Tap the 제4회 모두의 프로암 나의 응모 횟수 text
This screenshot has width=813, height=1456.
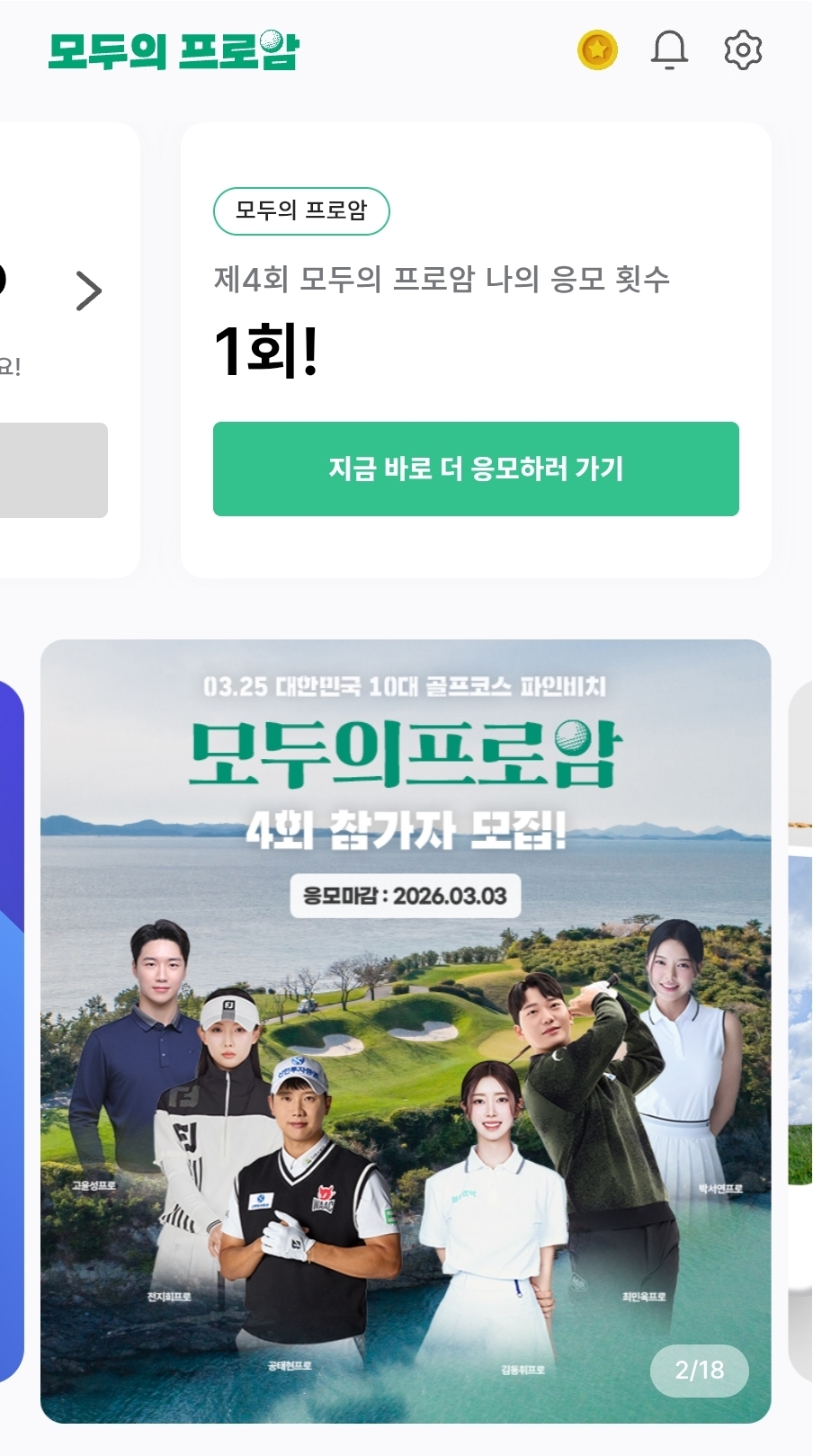(442, 279)
